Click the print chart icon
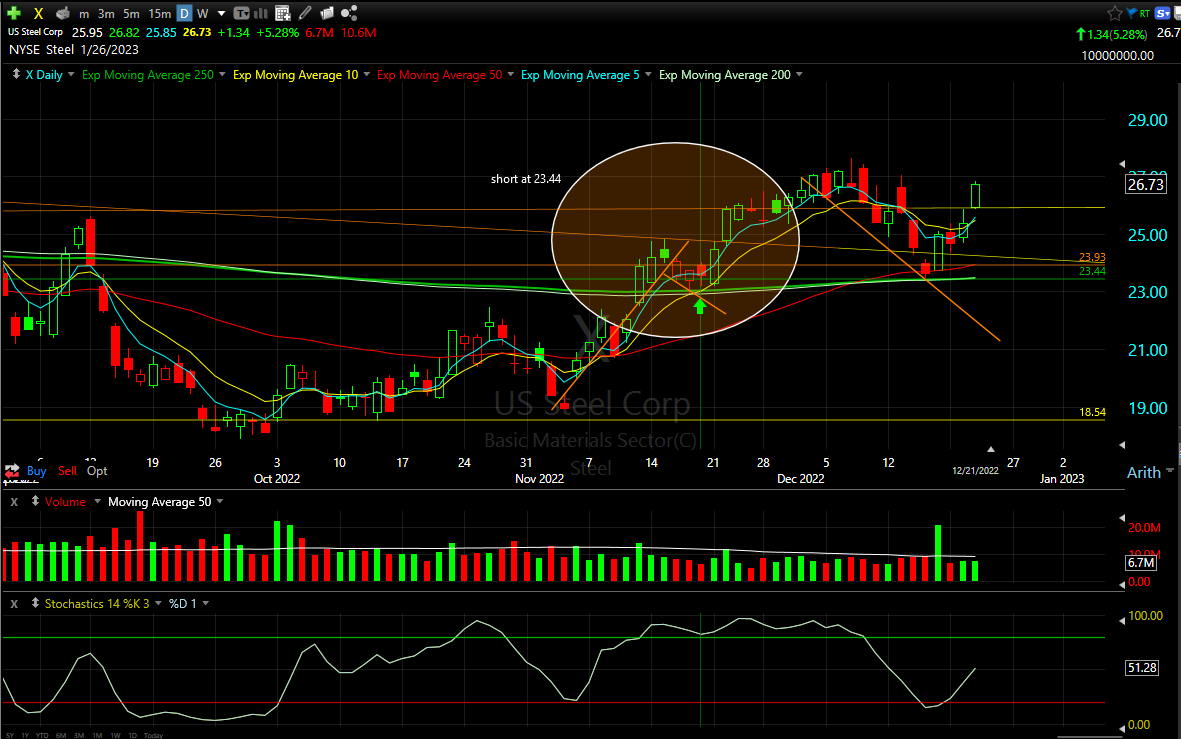The height and width of the screenshot is (739, 1181). click(63, 13)
